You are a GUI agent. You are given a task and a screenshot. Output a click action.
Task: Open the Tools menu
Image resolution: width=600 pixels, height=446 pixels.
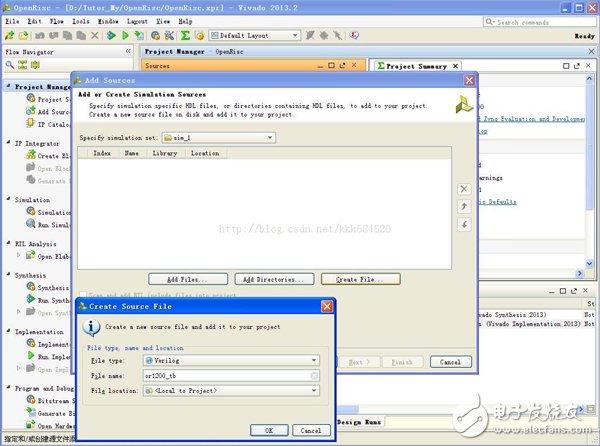coord(80,20)
